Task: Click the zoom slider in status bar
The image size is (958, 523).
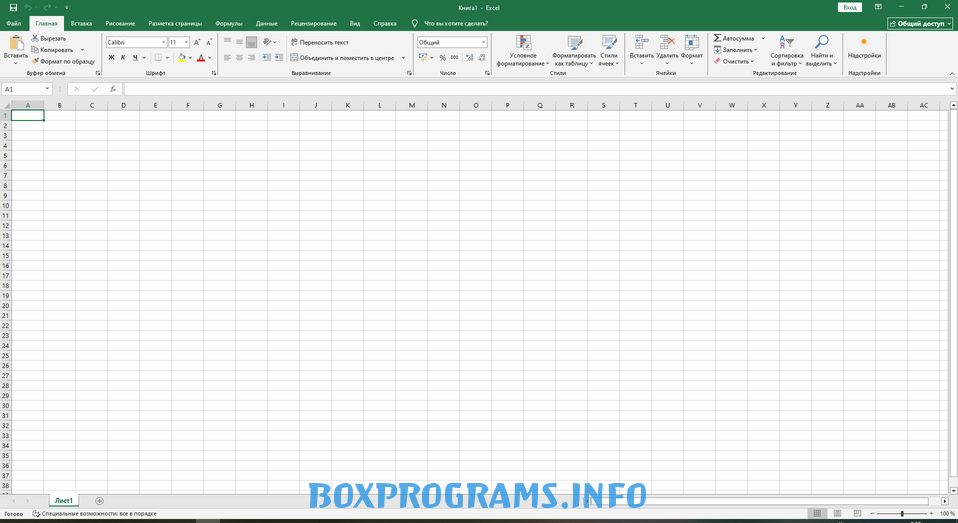Action: click(x=902, y=513)
